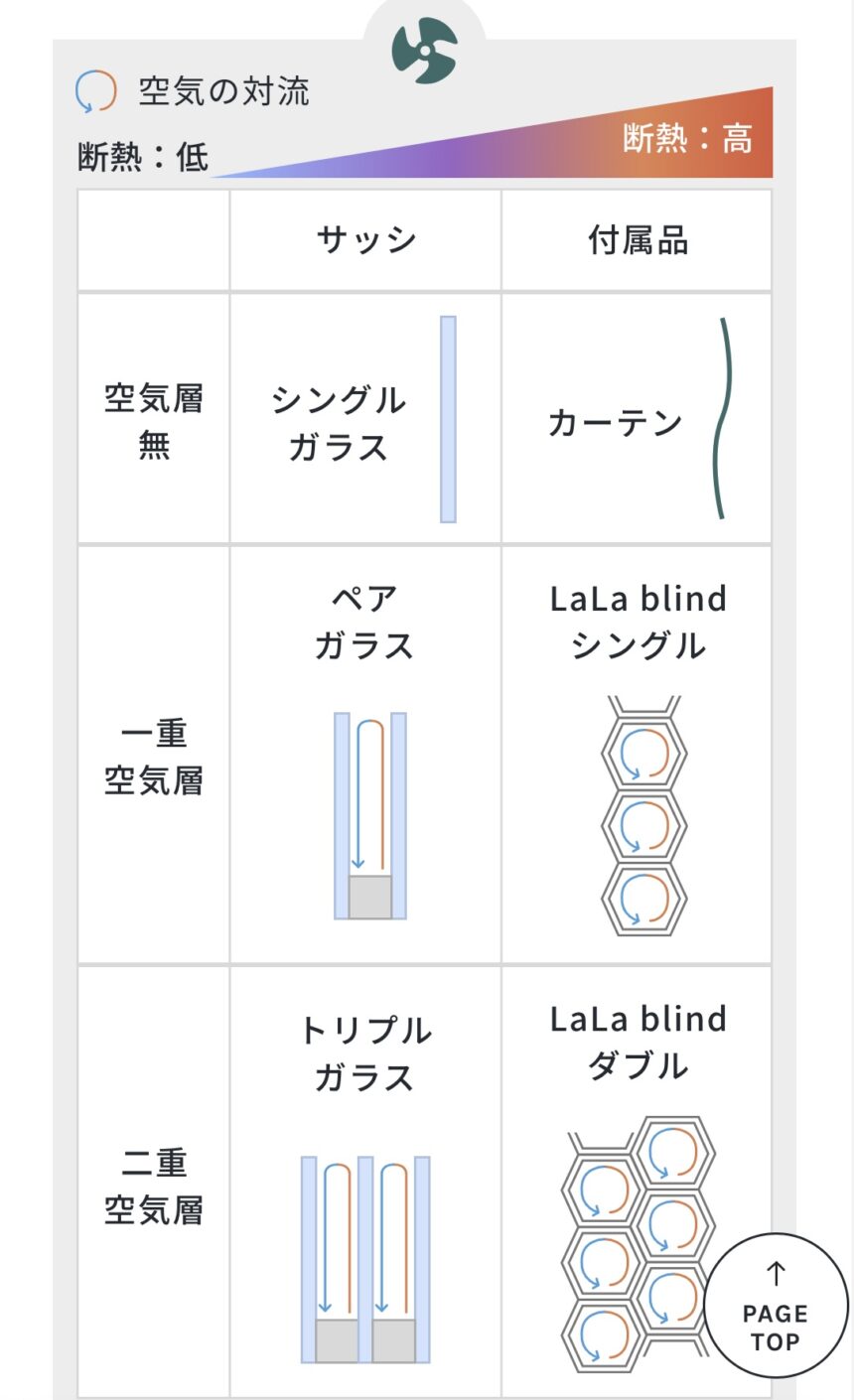Click the 断熱：低 label

143,157
